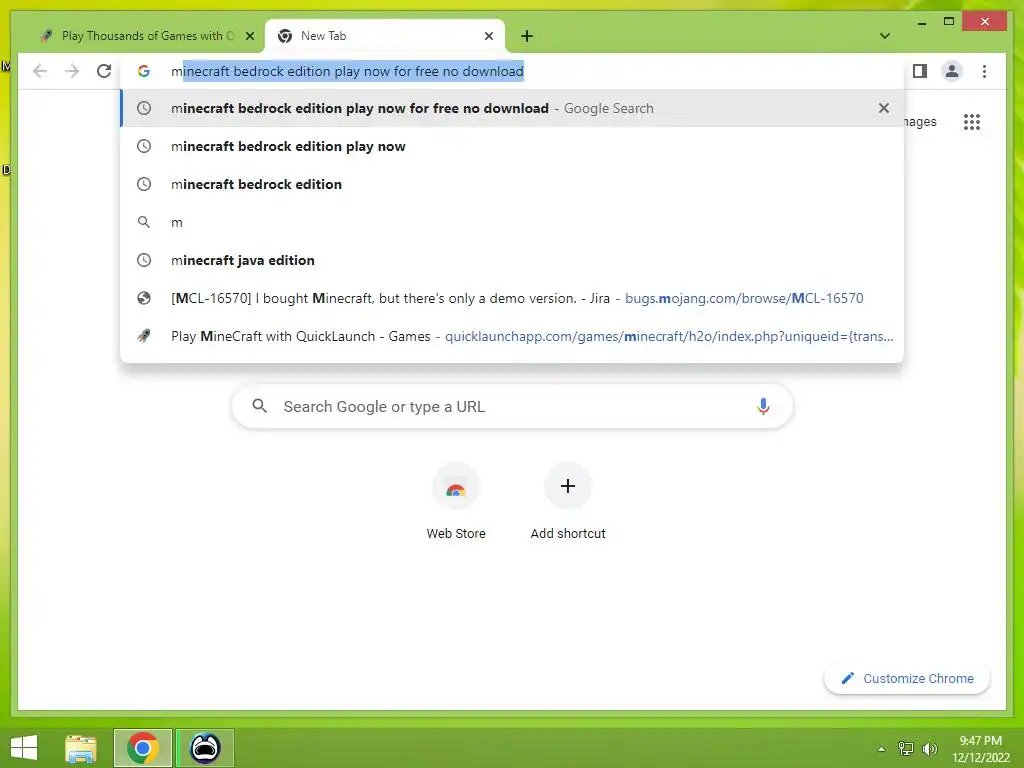Open the Windows Start button

coord(24,748)
